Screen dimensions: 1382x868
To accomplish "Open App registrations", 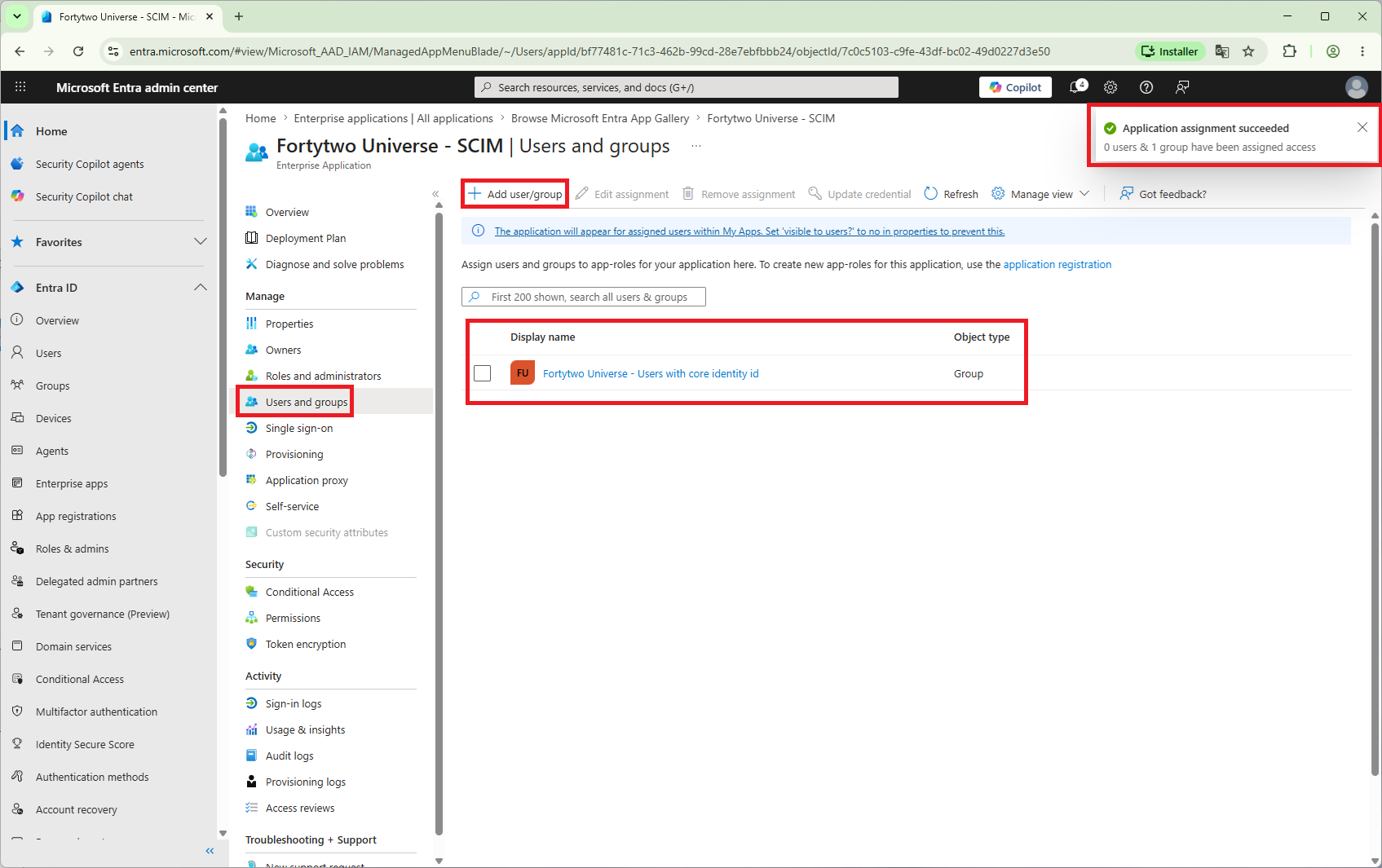I will 76,517.
